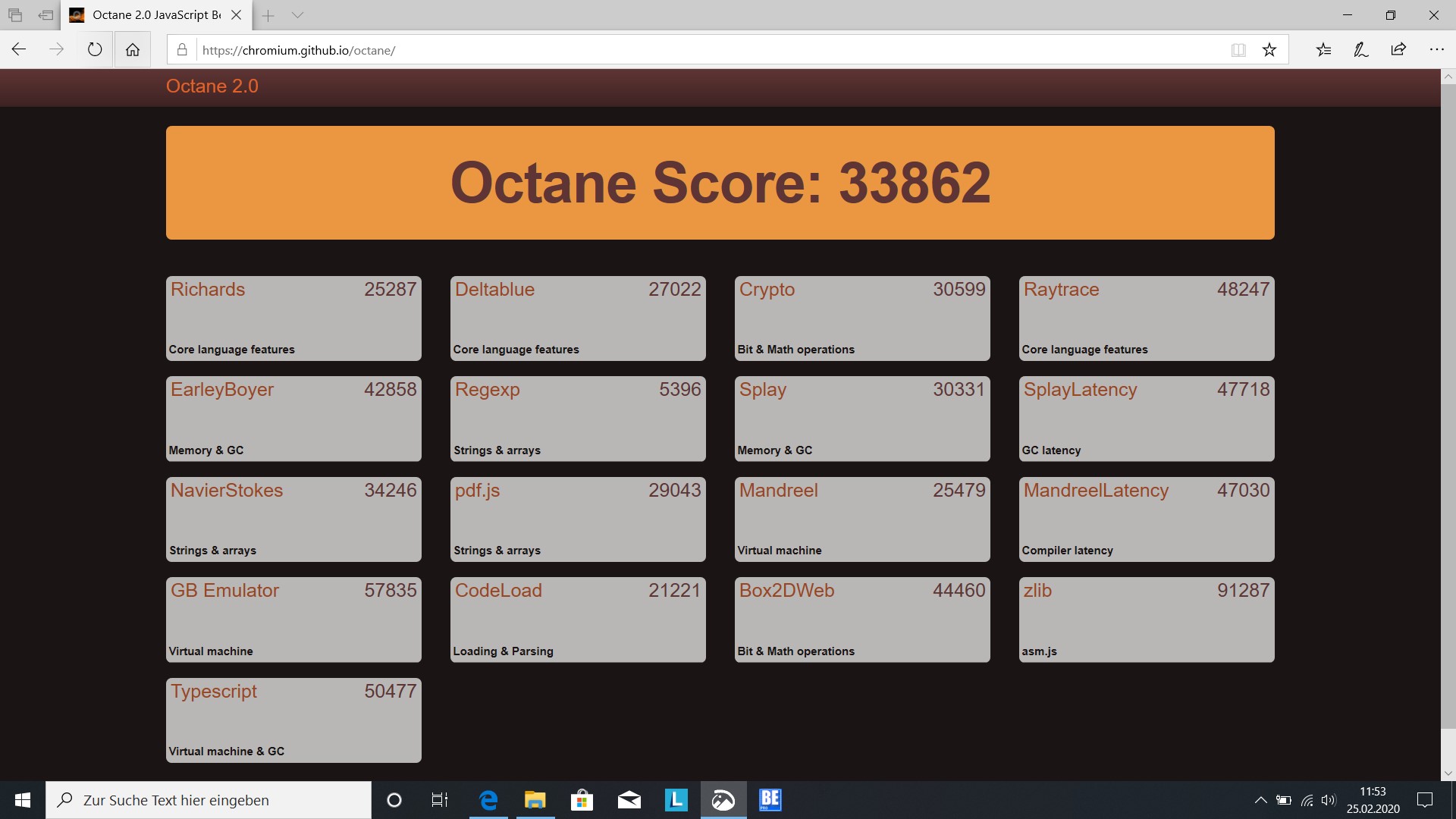Image resolution: width=1456 pixels, height=819 pixels.
Task: Click the GB Emulator benchmark title
Action: [x=225, y=591]
